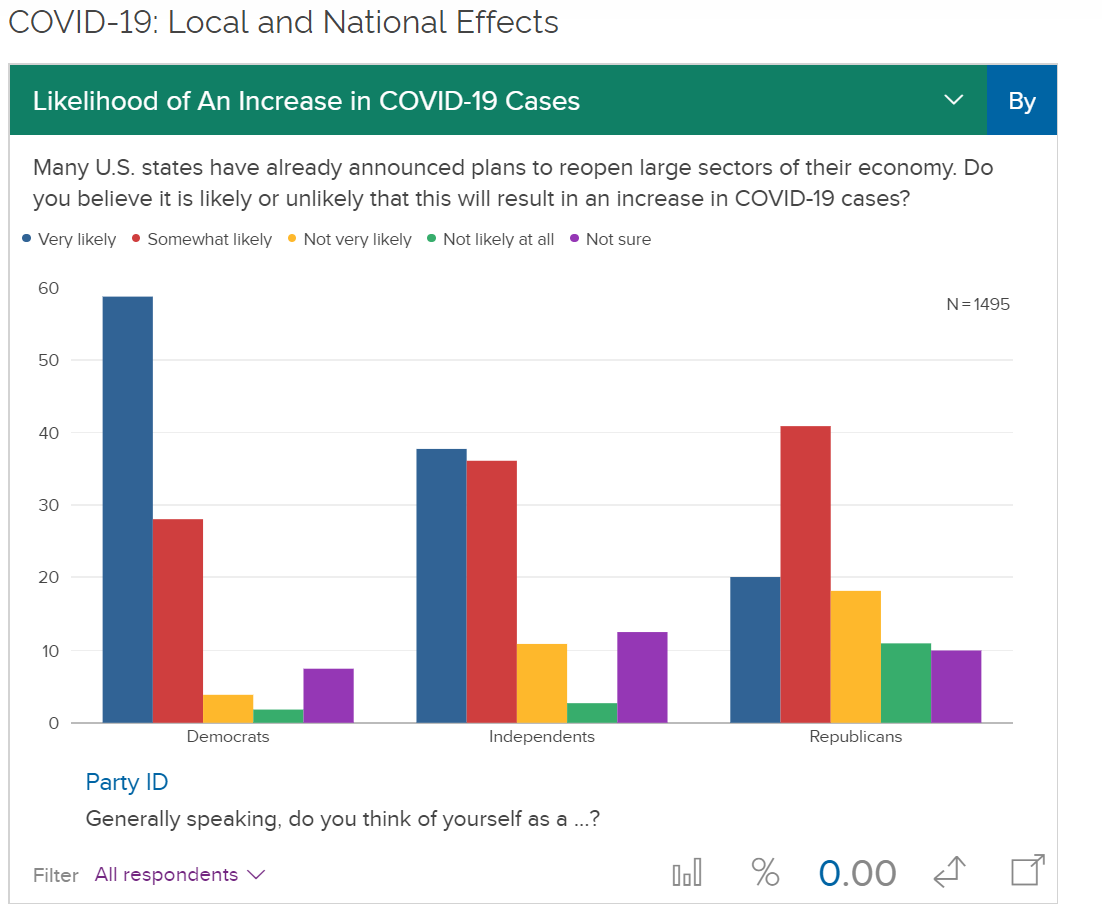The height and width of the screenshot is (918, 1102).
Task: Click the percent display icon
Action: (765, 873)
